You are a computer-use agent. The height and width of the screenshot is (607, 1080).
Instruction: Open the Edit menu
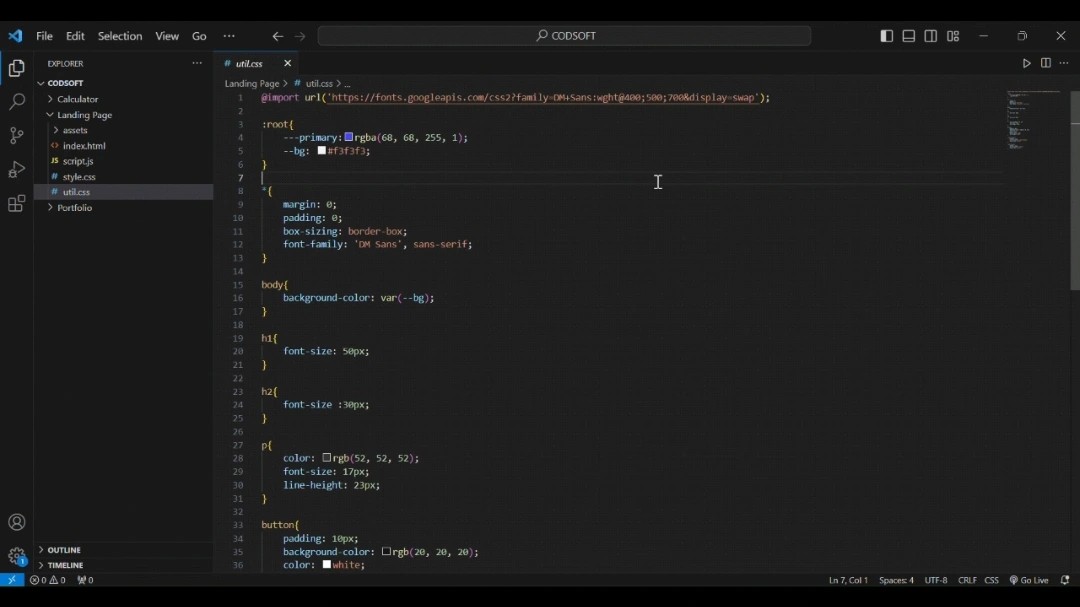(x=75, y=36)
